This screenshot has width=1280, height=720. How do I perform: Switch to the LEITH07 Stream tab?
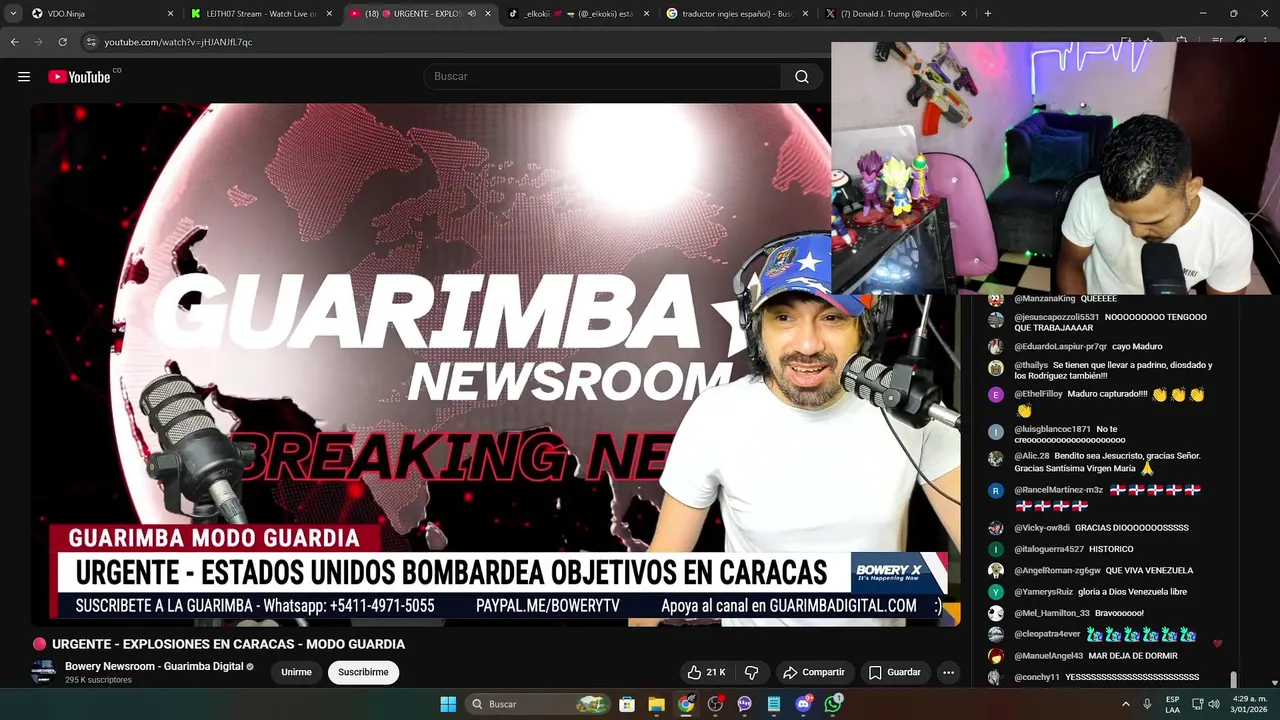pyautogui.click(x=262, y=14)
